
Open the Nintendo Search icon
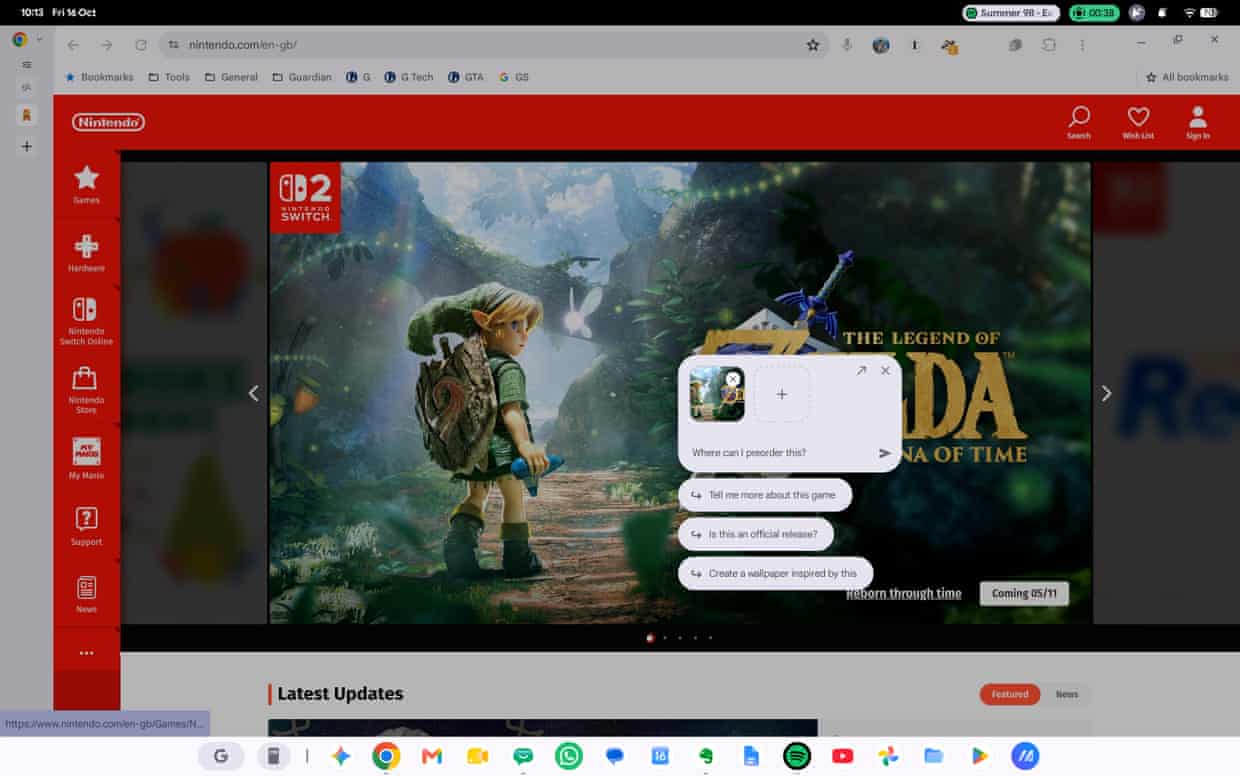(1078, 122)
